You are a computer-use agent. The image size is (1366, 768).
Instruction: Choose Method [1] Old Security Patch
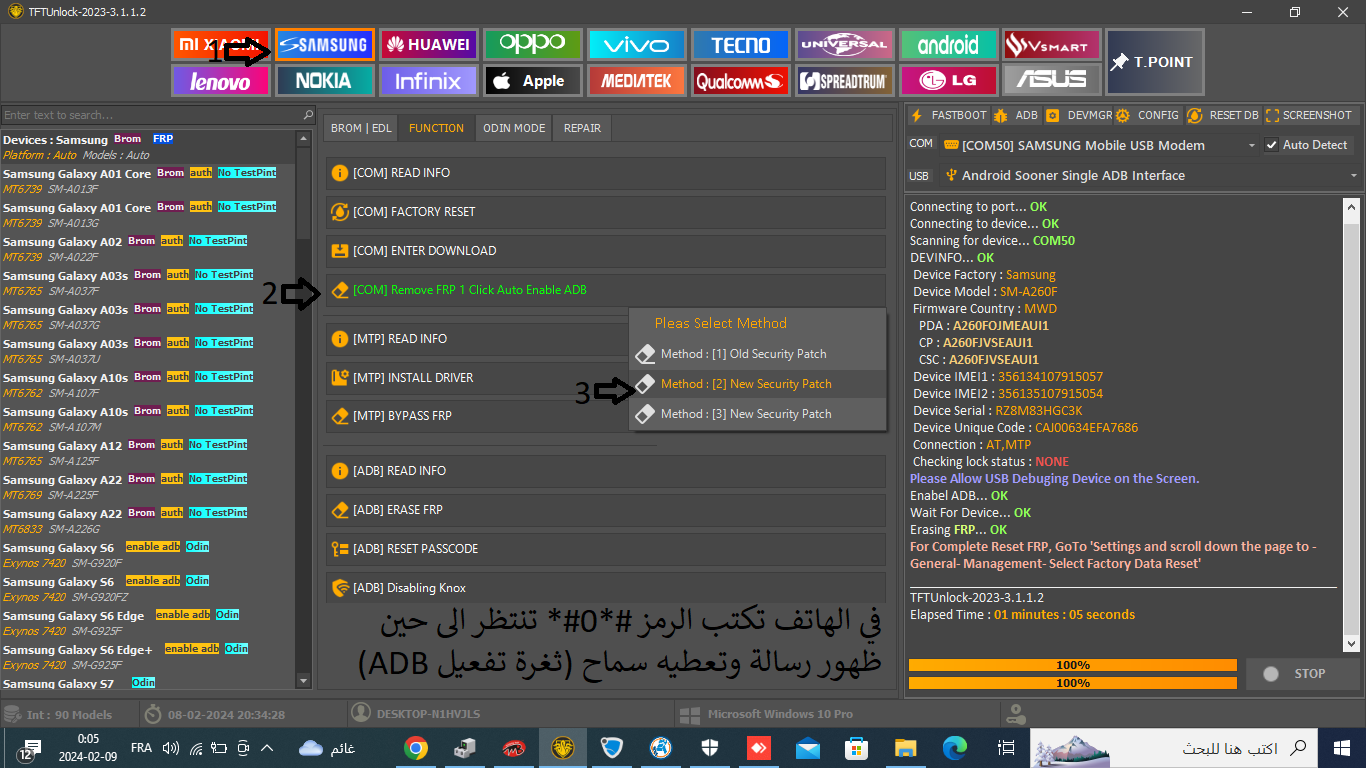click(x=757, y=354)
